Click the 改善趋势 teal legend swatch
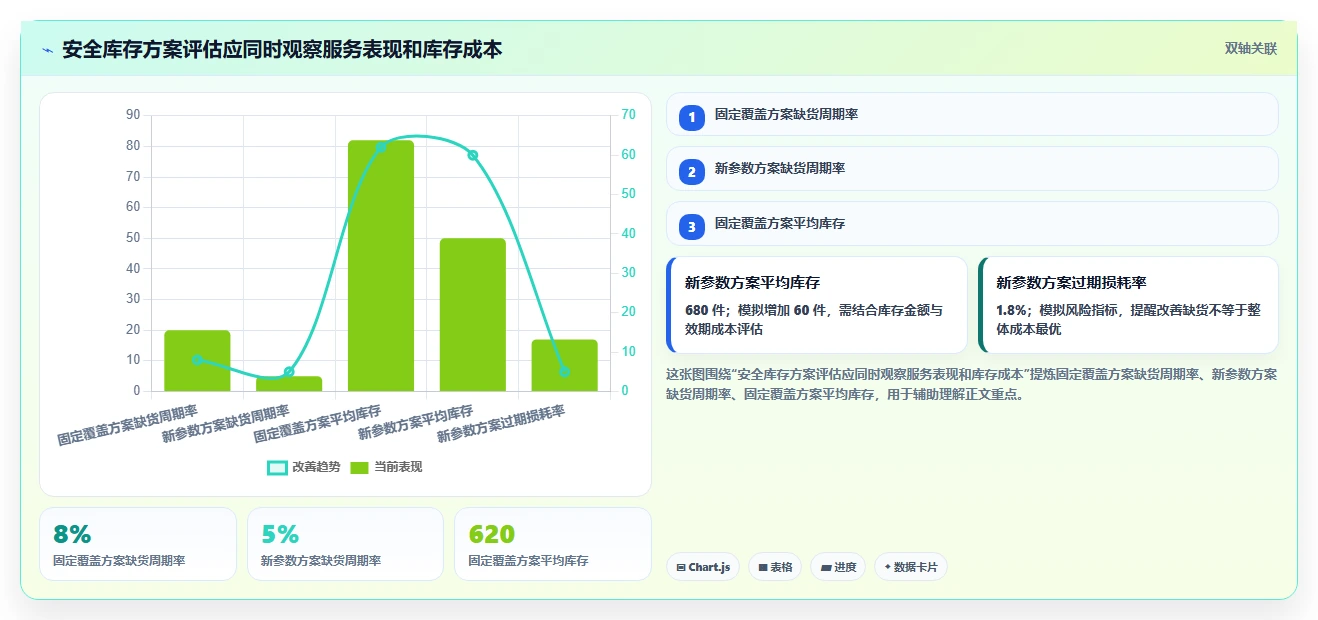The image size is (1318, 620). [277, 468]
